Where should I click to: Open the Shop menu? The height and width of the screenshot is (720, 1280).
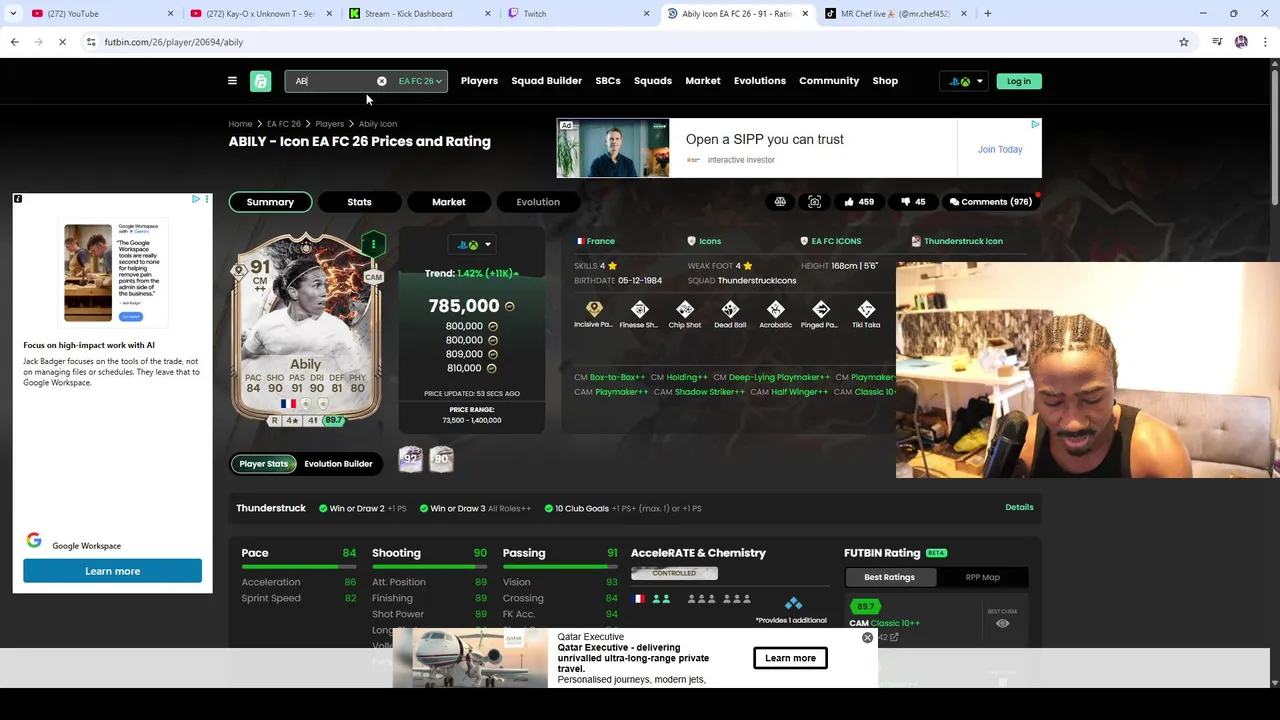(x=885, y=81)
